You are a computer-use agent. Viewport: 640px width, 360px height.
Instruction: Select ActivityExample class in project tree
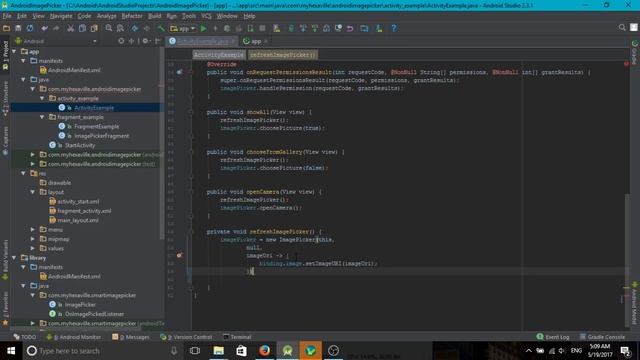click(x=94, y=108)
